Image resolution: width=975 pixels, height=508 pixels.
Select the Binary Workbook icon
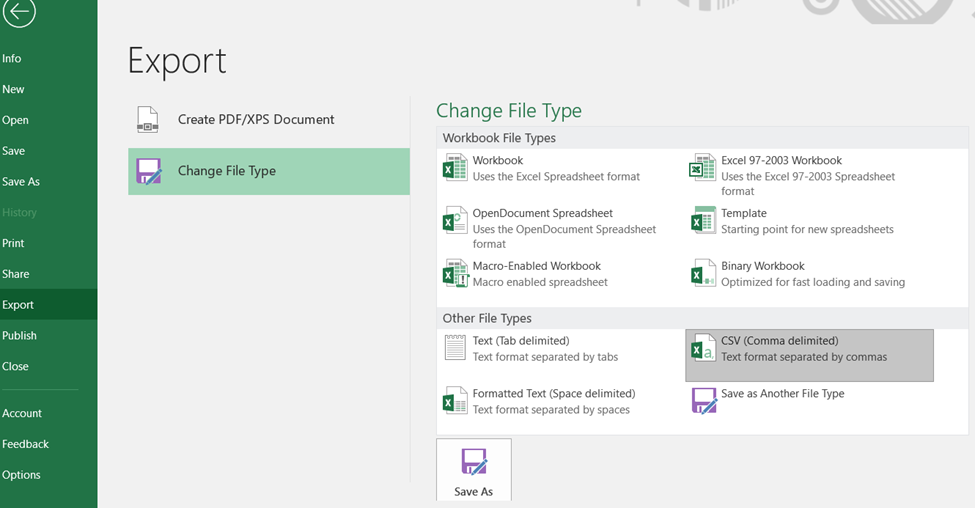703,273
